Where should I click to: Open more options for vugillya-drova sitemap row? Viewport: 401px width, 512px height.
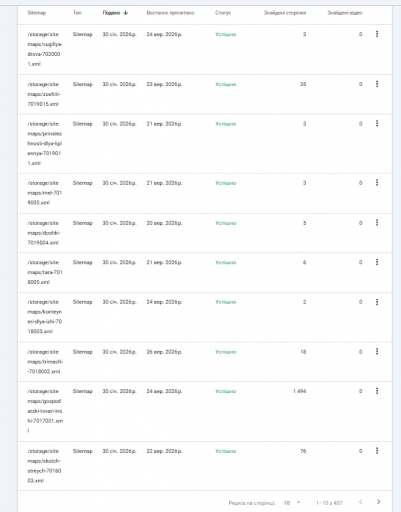coord(377,34)
